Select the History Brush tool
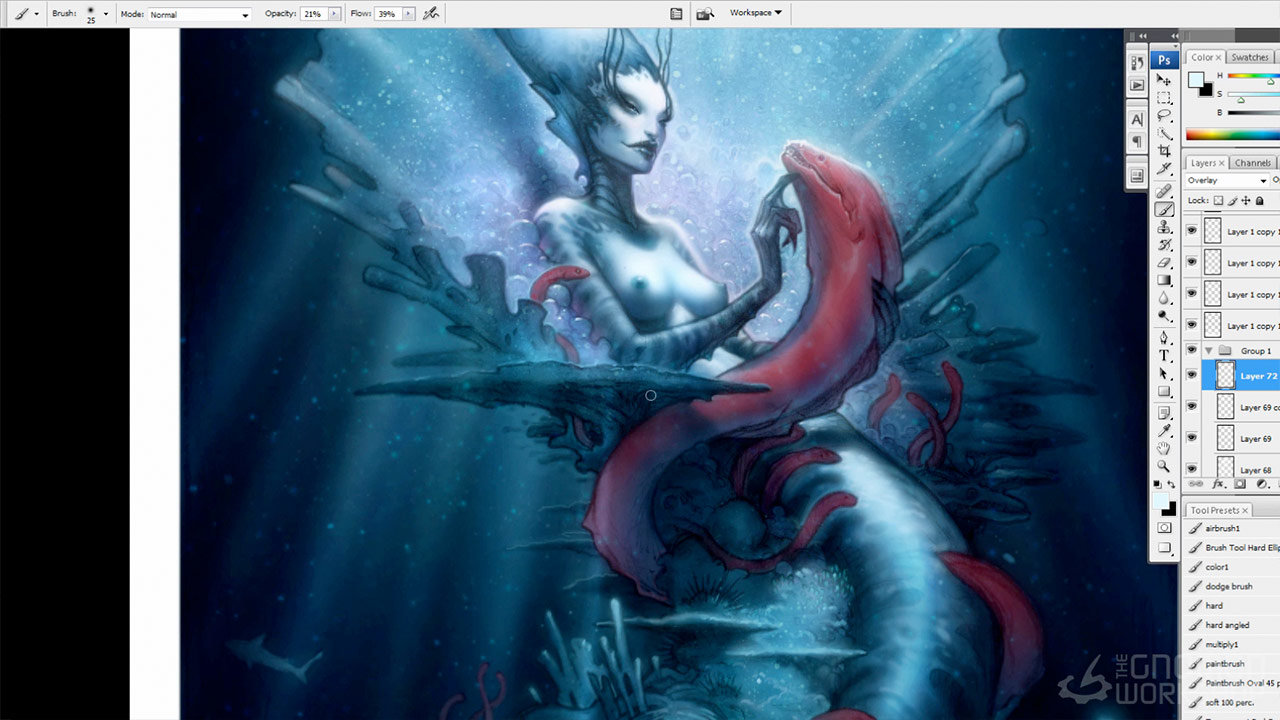The width and height of the screenshot is (1280, 720). [x=1164, y=245]
